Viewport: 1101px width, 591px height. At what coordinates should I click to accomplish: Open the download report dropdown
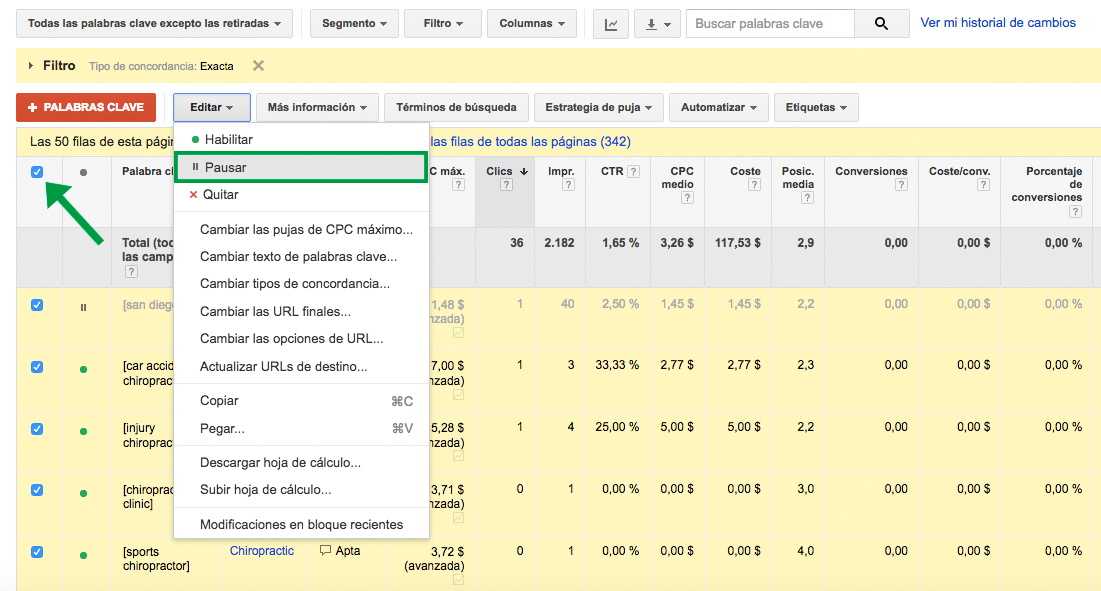pyautogui.click(x=657, y=24)
